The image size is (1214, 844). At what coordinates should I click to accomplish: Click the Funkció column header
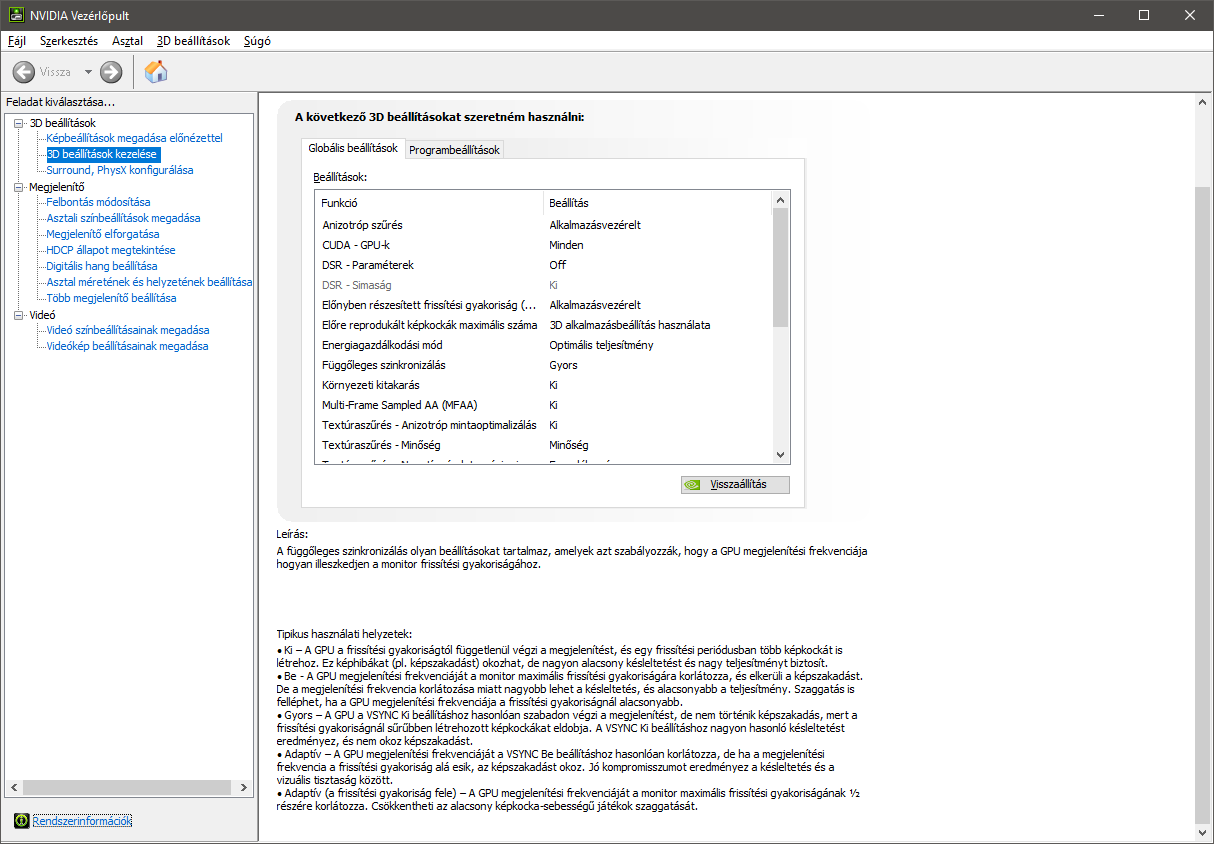coord(429,203)
